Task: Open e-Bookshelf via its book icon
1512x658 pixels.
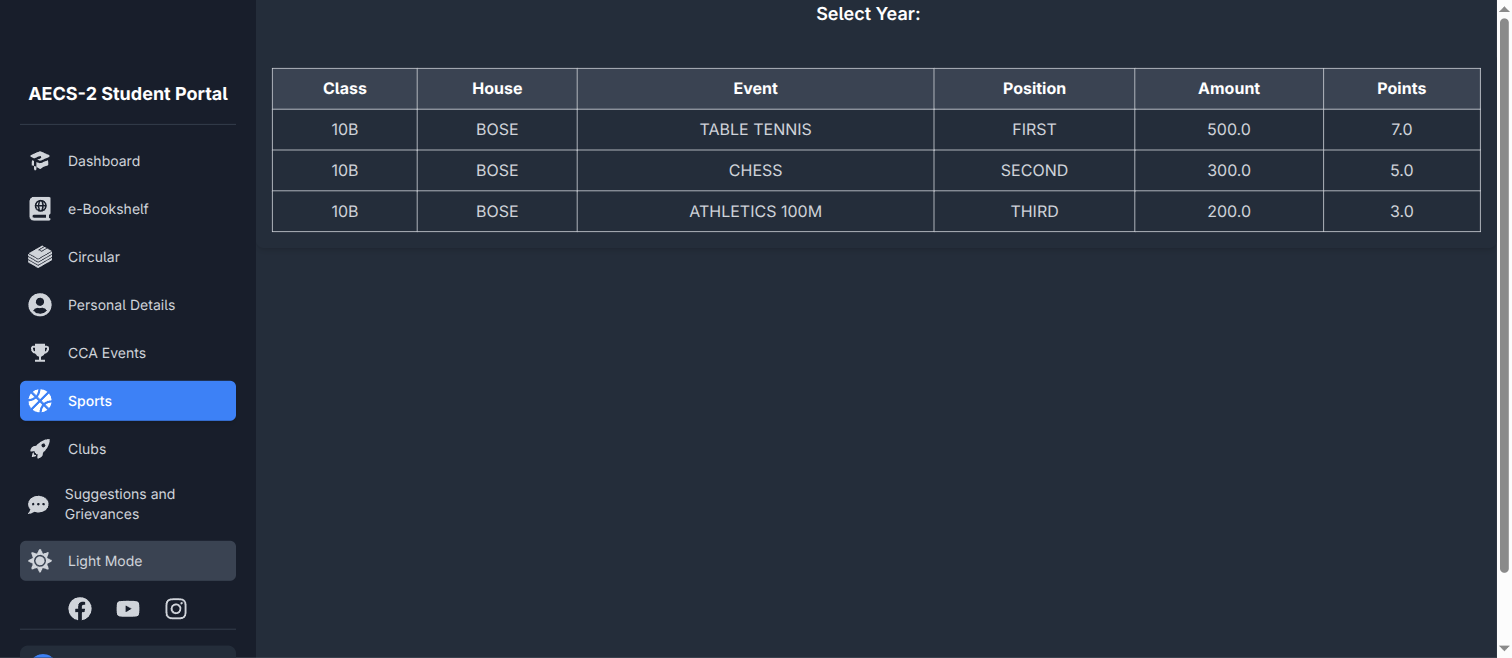Action: point(40,209)
